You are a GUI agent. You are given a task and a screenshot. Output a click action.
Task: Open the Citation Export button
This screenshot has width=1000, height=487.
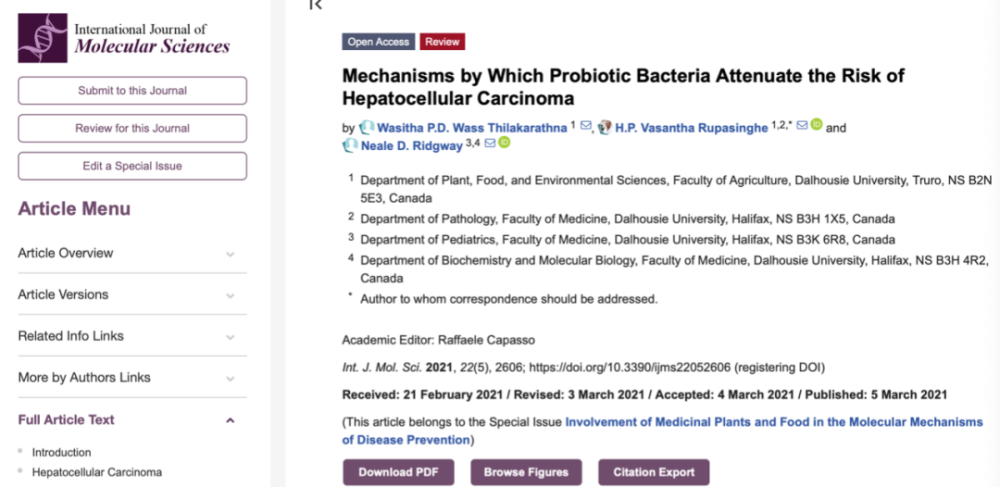click(x=654, y=472)
